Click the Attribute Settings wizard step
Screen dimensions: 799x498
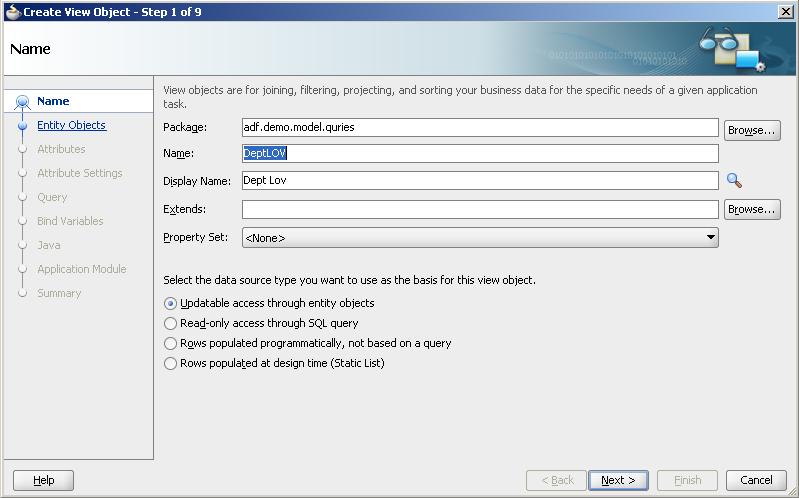(x=79, y=173)
